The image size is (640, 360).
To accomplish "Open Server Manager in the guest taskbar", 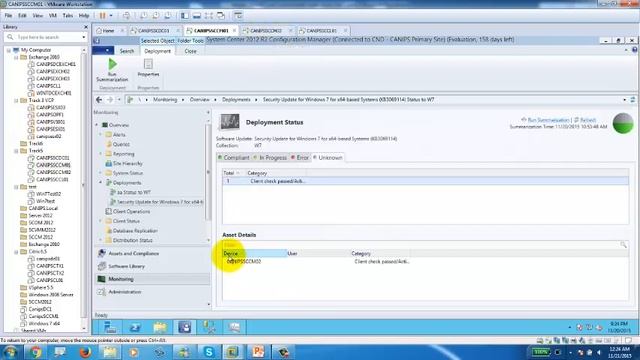I will point(110,327).
